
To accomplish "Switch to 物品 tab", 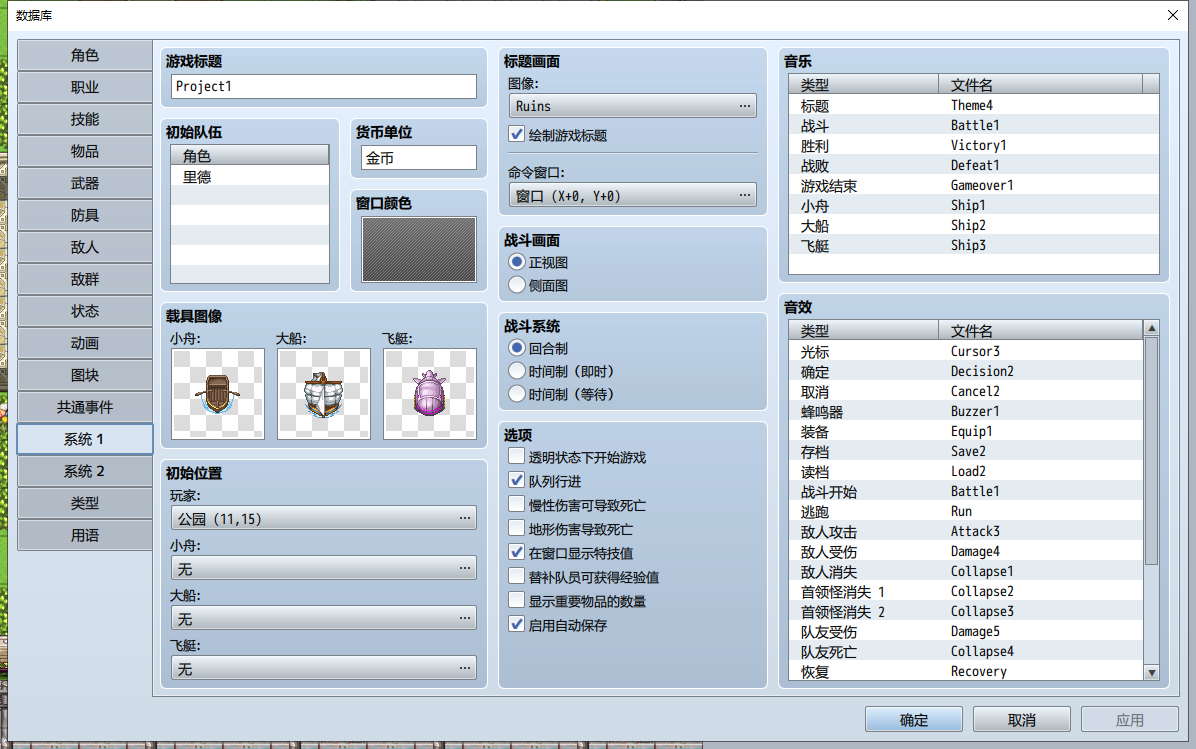I will (85, 151).
